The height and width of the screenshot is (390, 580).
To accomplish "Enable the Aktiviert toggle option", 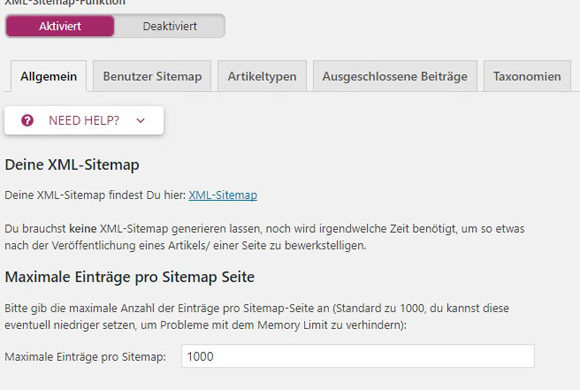I will [x=60, y=26].
